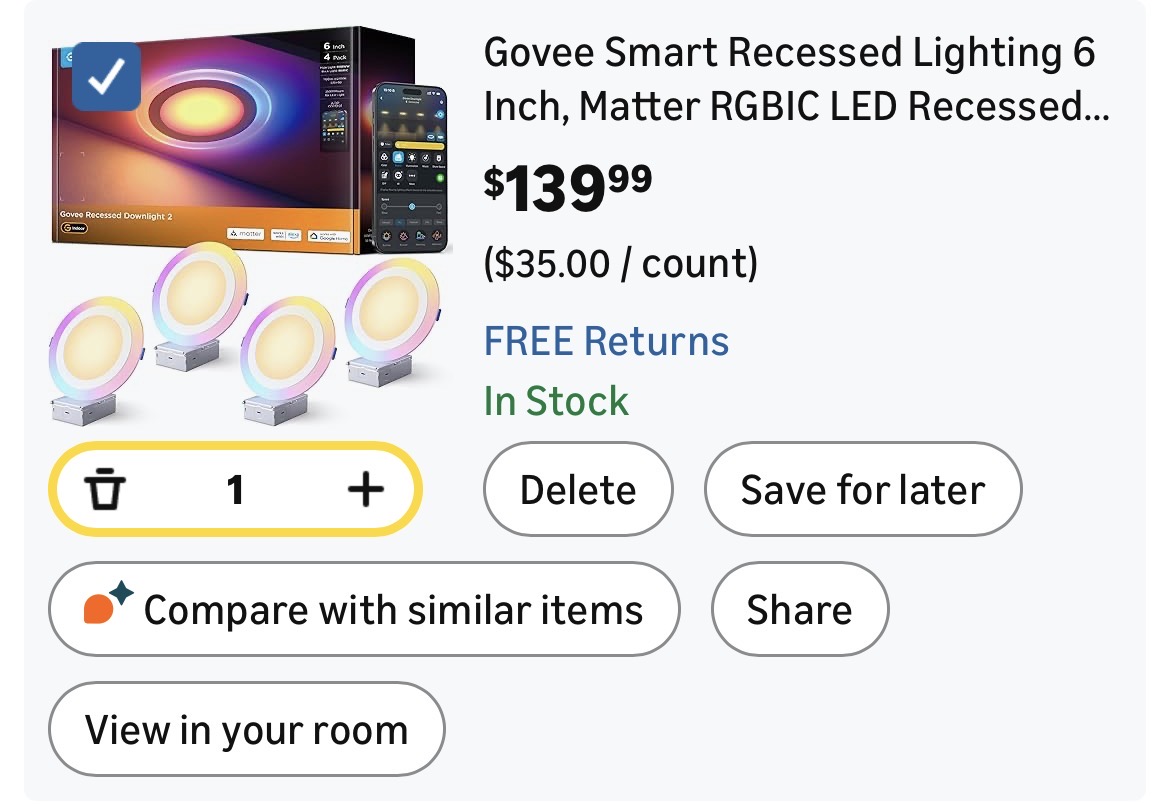Click the $139.99 price
Image resolution: width=1170 pixels, height=805 pixels.
point(567,187)
